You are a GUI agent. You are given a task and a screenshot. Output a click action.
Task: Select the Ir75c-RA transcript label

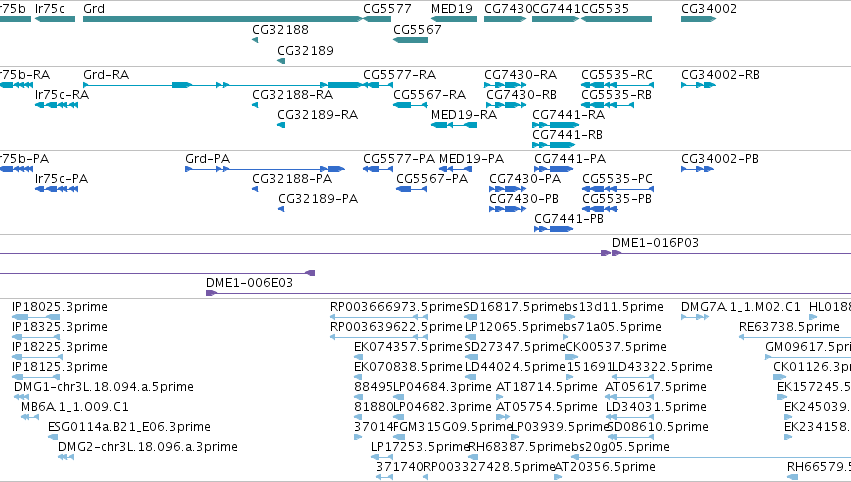click(x=62, y=94)
